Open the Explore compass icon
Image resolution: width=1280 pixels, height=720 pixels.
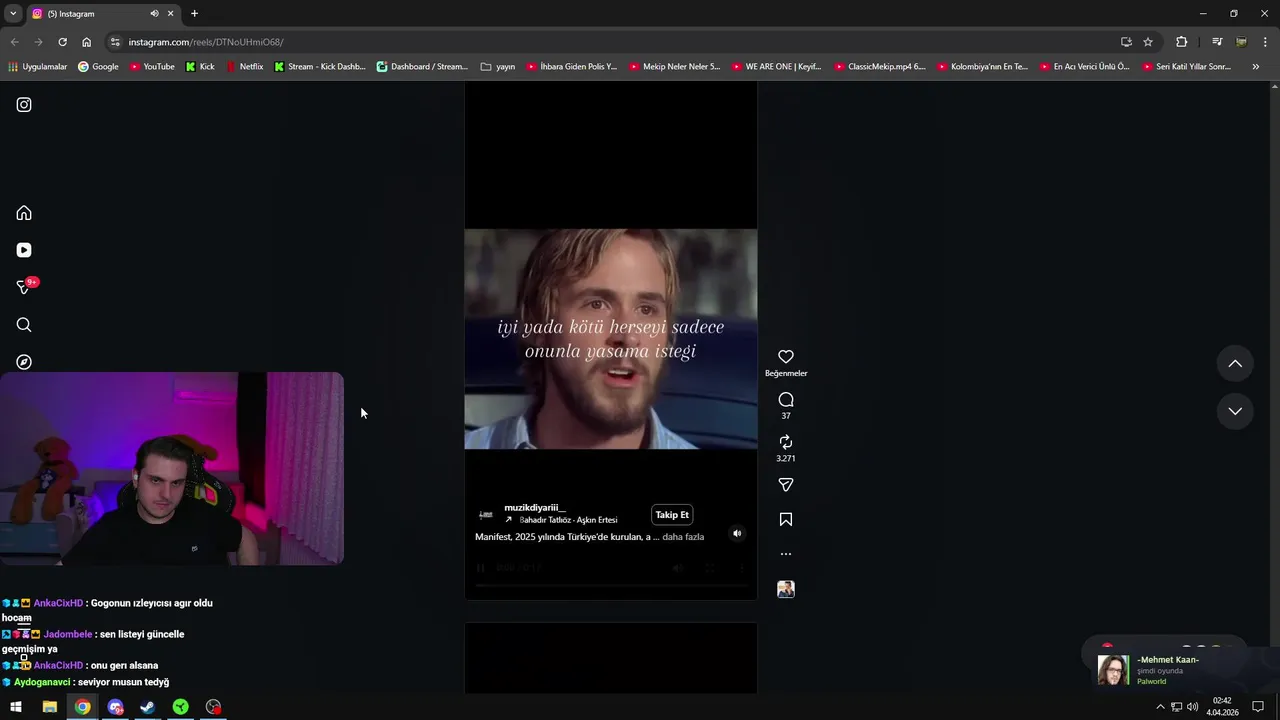[24, 362]
